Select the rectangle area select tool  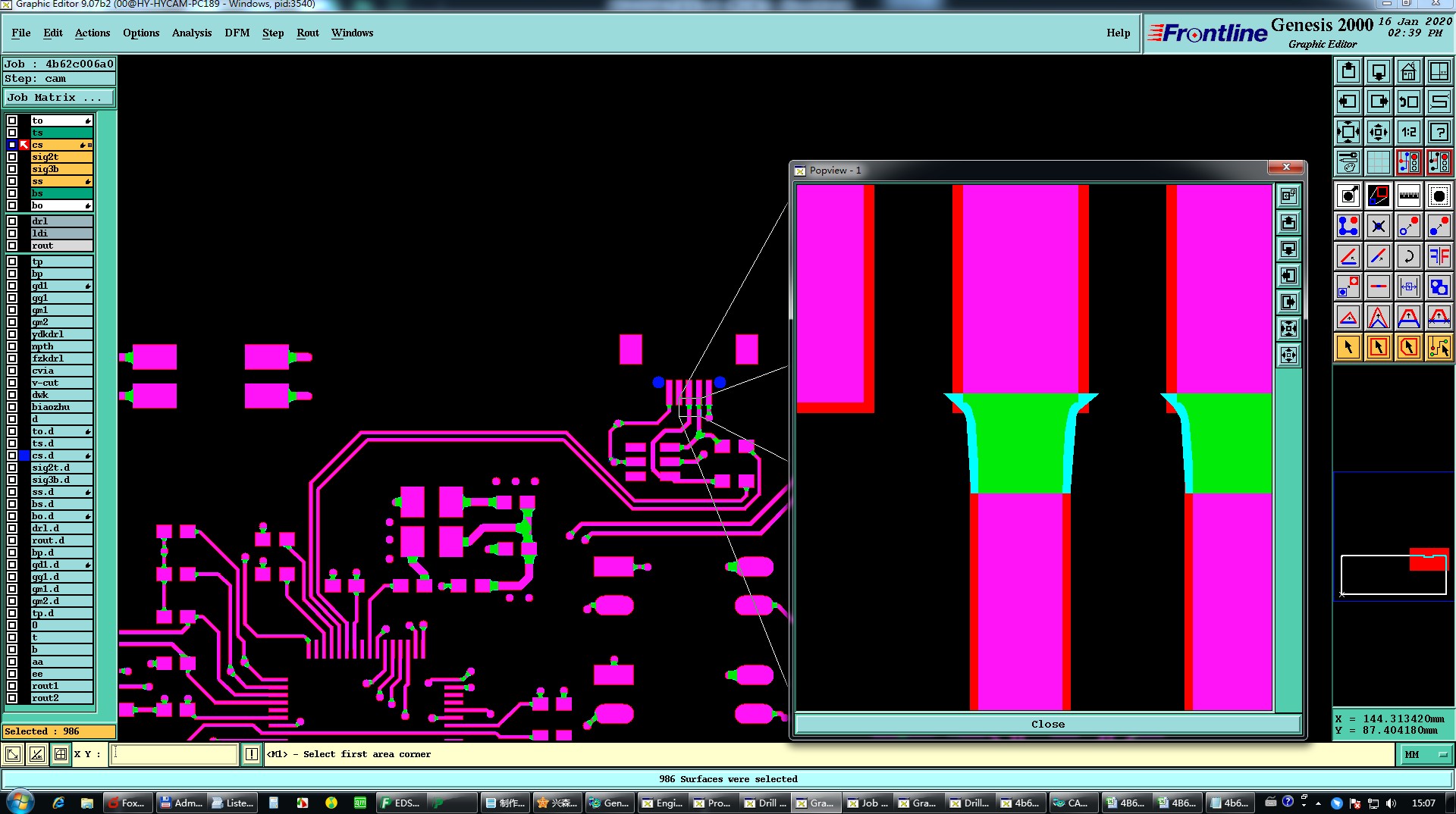point(1378,348)
